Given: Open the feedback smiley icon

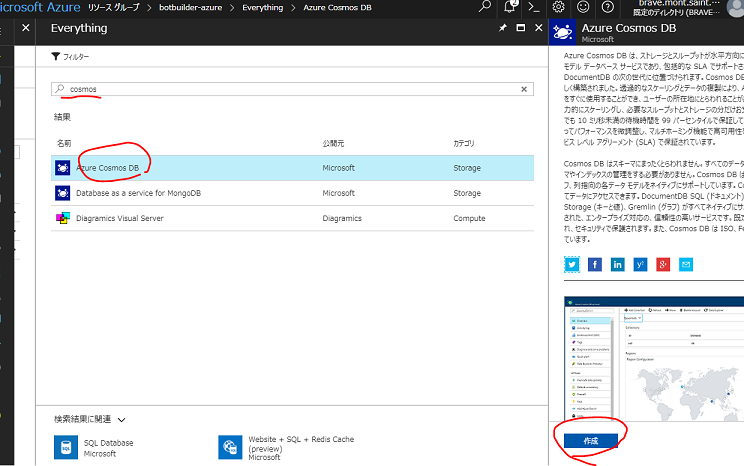Looking at the screenshot, I should 583,7.
